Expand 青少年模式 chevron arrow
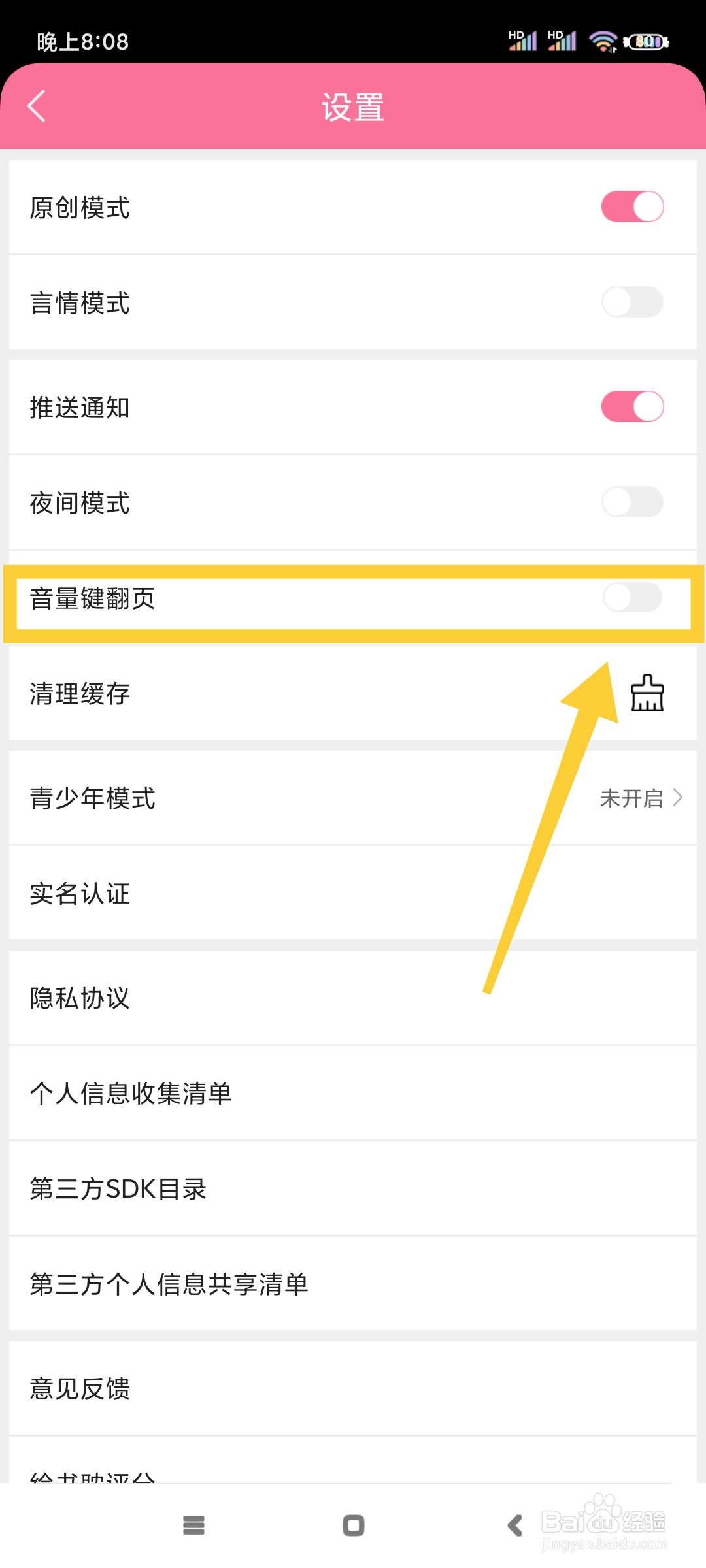Image resolution: width=706 pixels, height=1568 pixels. click(x=678, y=798)
